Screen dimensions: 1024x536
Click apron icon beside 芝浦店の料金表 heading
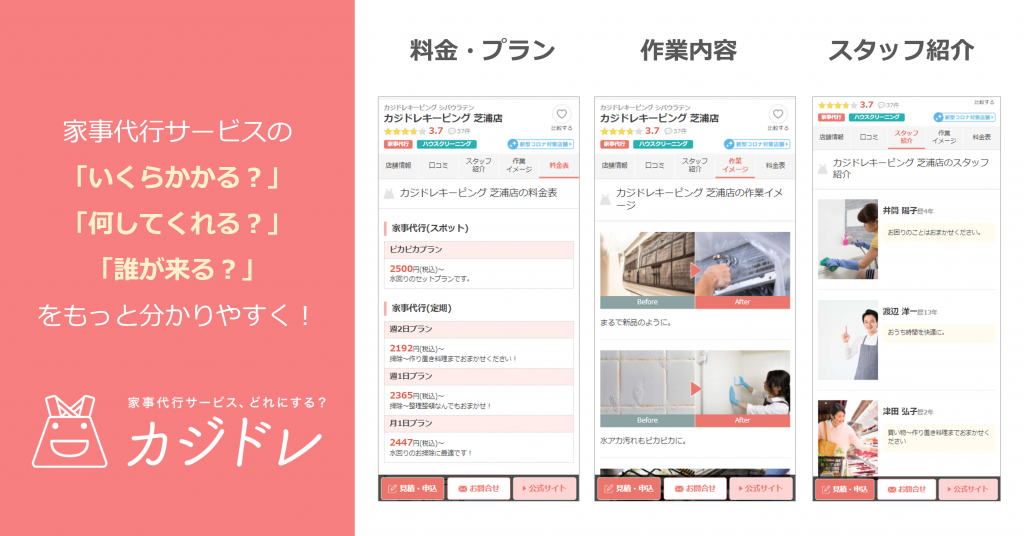click(390, 193)
